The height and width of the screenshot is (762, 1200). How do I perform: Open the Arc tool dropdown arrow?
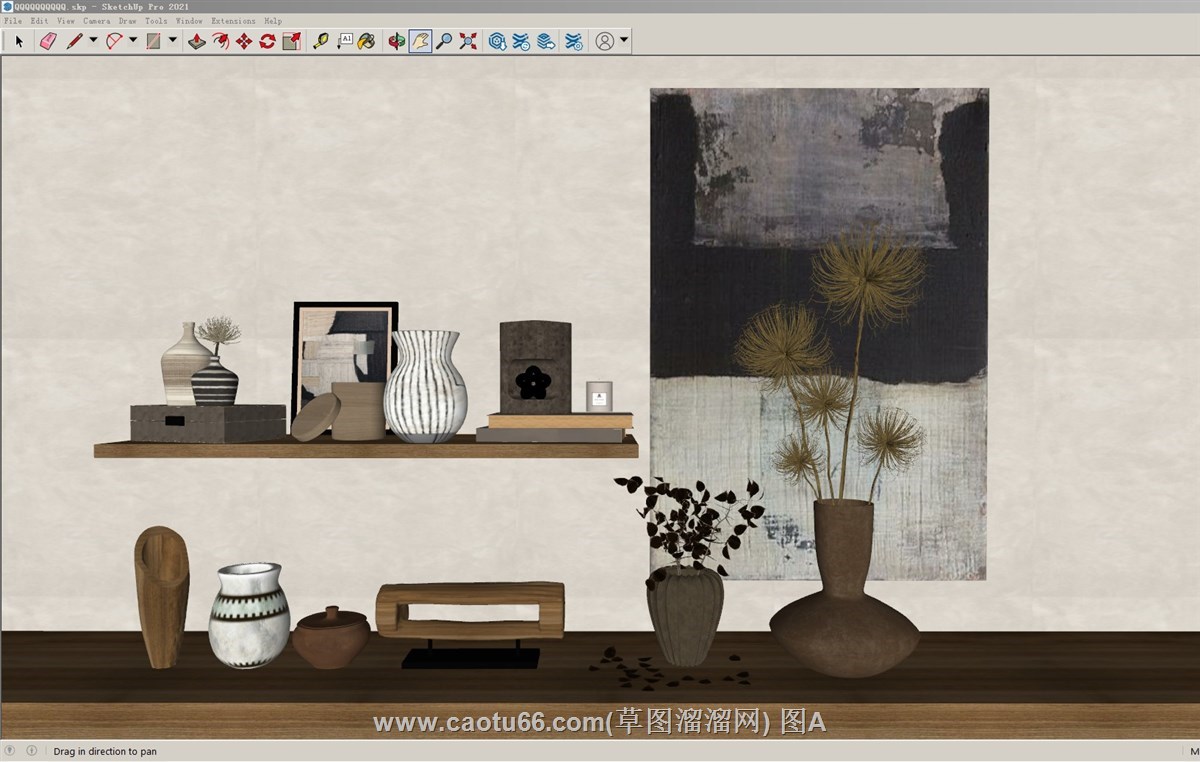pyautogui.click(x=133, y=41)
